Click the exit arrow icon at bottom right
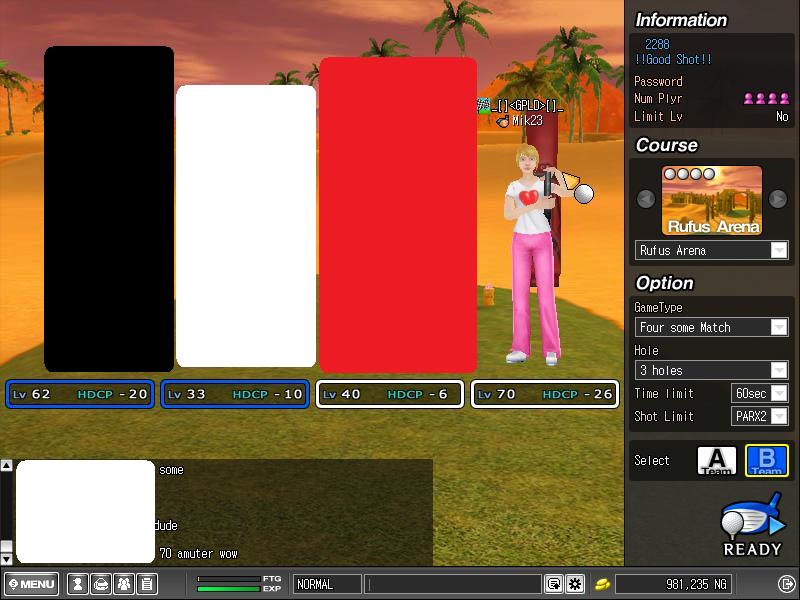Image resolution: width=800 pixels, height=600 pixels. [x=786, y=584]
